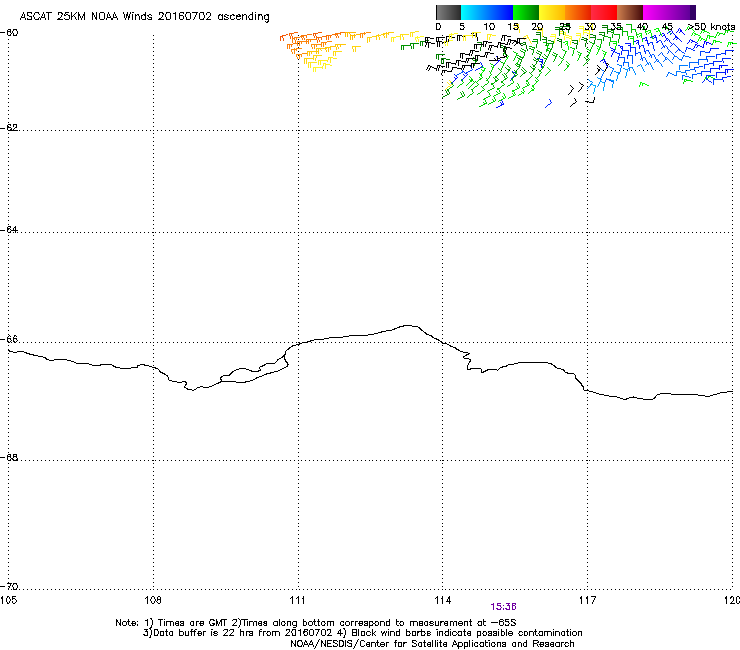Click the -64 latitude axis label
This screenshot has width=740, height=650.
[x=9, y=230]
